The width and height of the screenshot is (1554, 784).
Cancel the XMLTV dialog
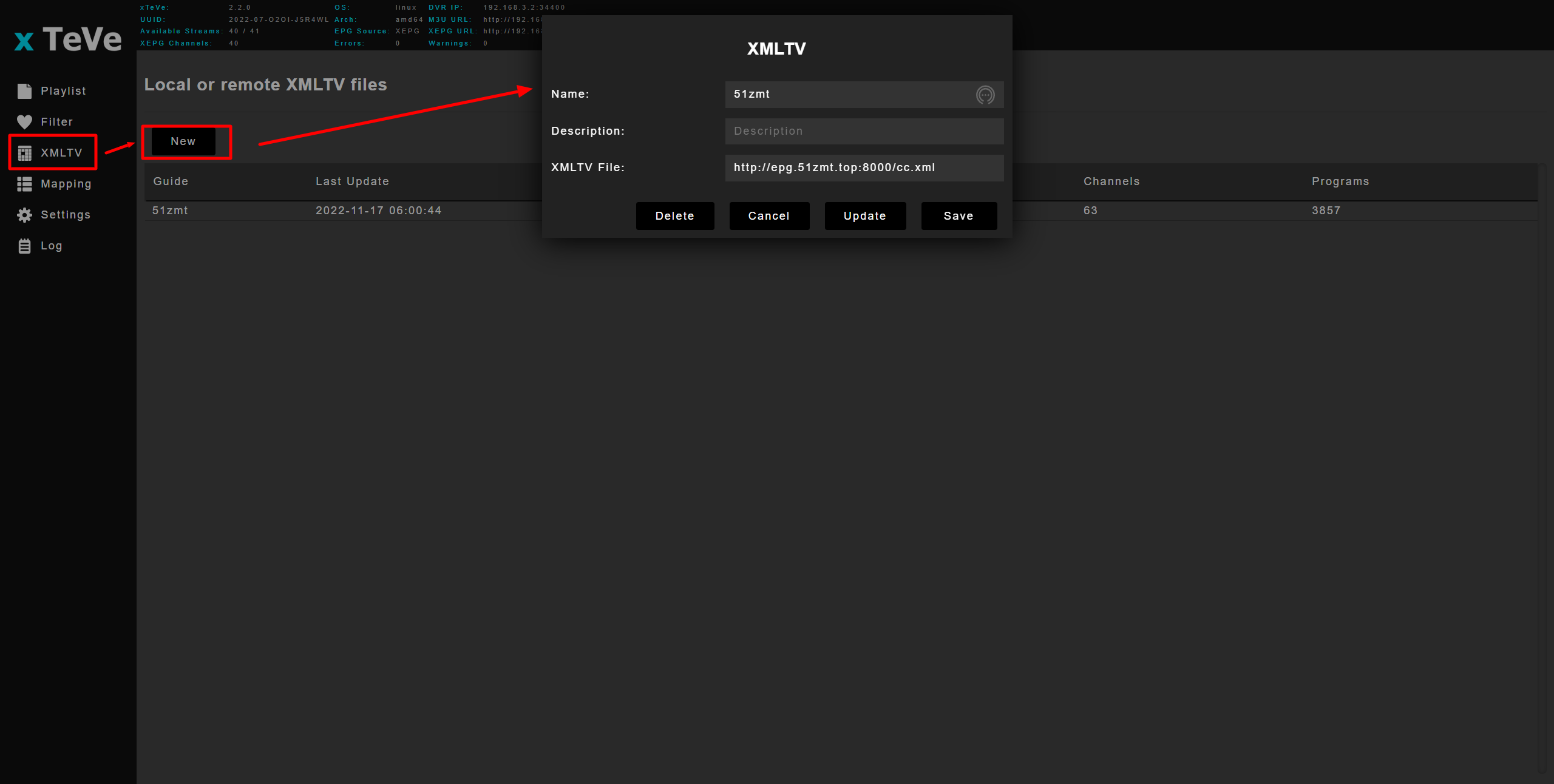coord(769,216)
